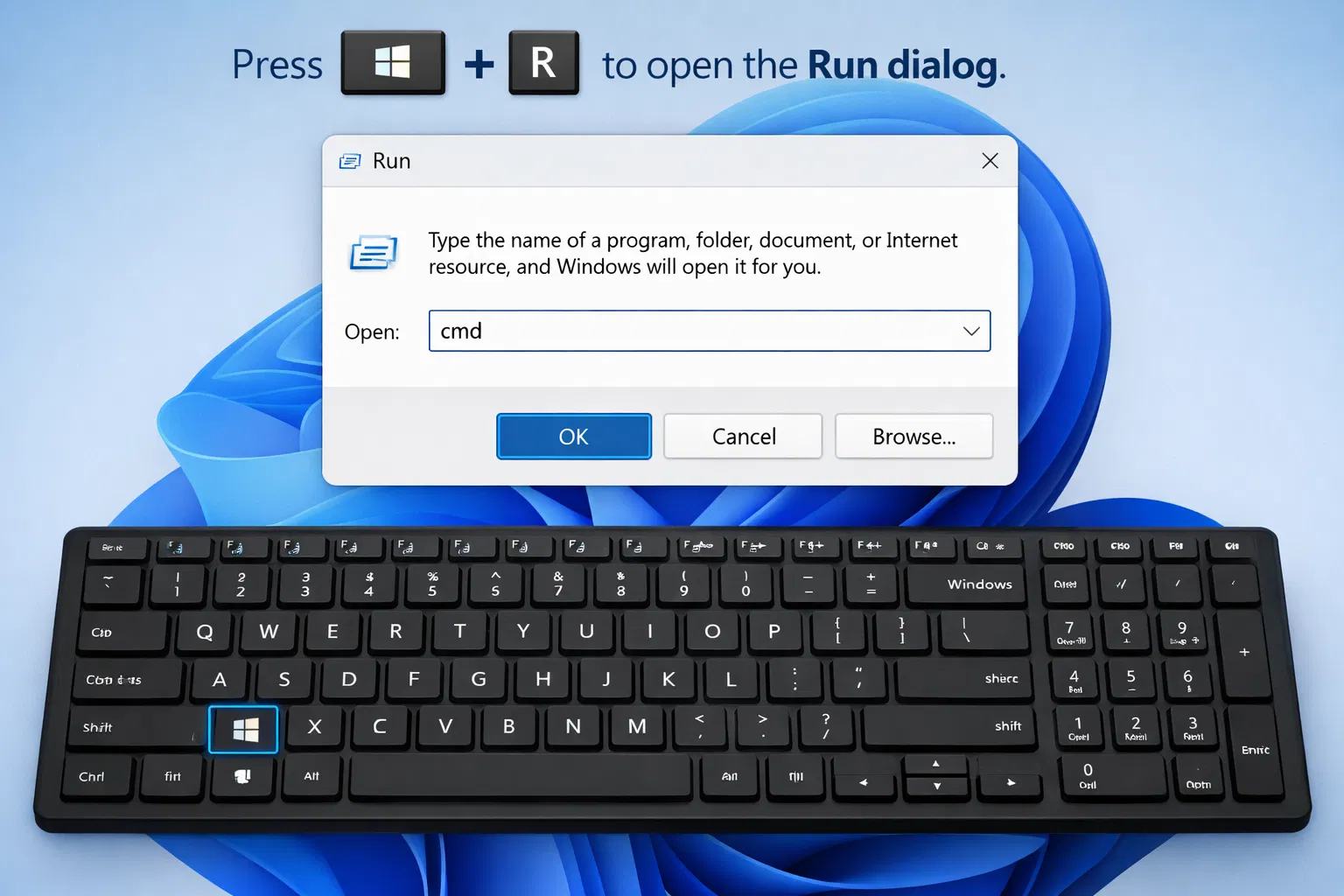Click the R key on the keyboard
1344x896 pixels.
[395, 632]
